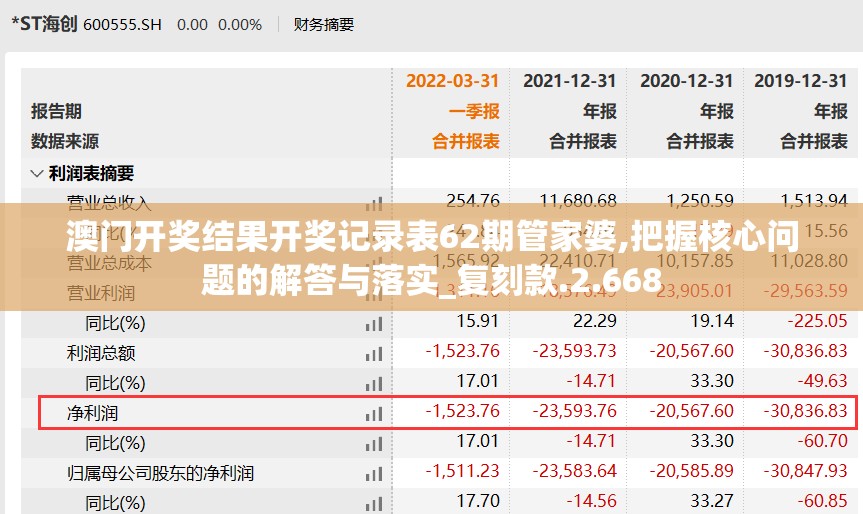Open chart icon in 归属母公司股东的净利润 row
Viewport: 863px width, 514px height.
click(x=374, y=474)
